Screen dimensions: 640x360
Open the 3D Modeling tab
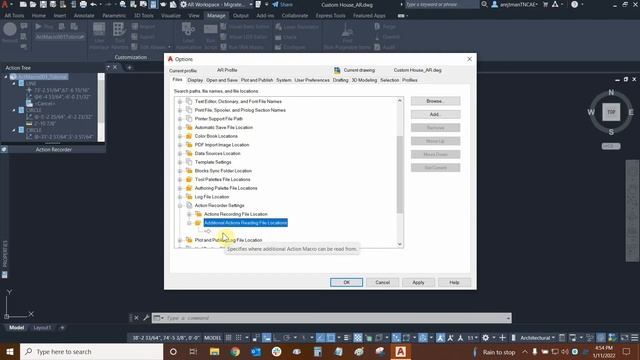click(364, 80)
